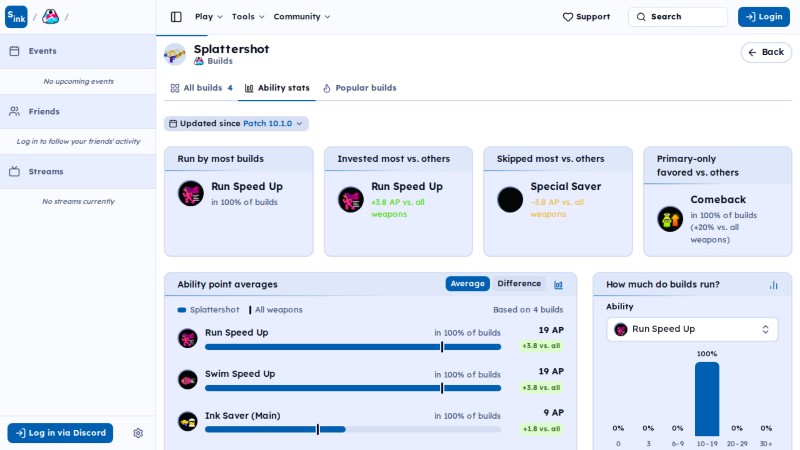Select the Average view toggle
This screenshot has height=450, width=800.
(467, 284)
